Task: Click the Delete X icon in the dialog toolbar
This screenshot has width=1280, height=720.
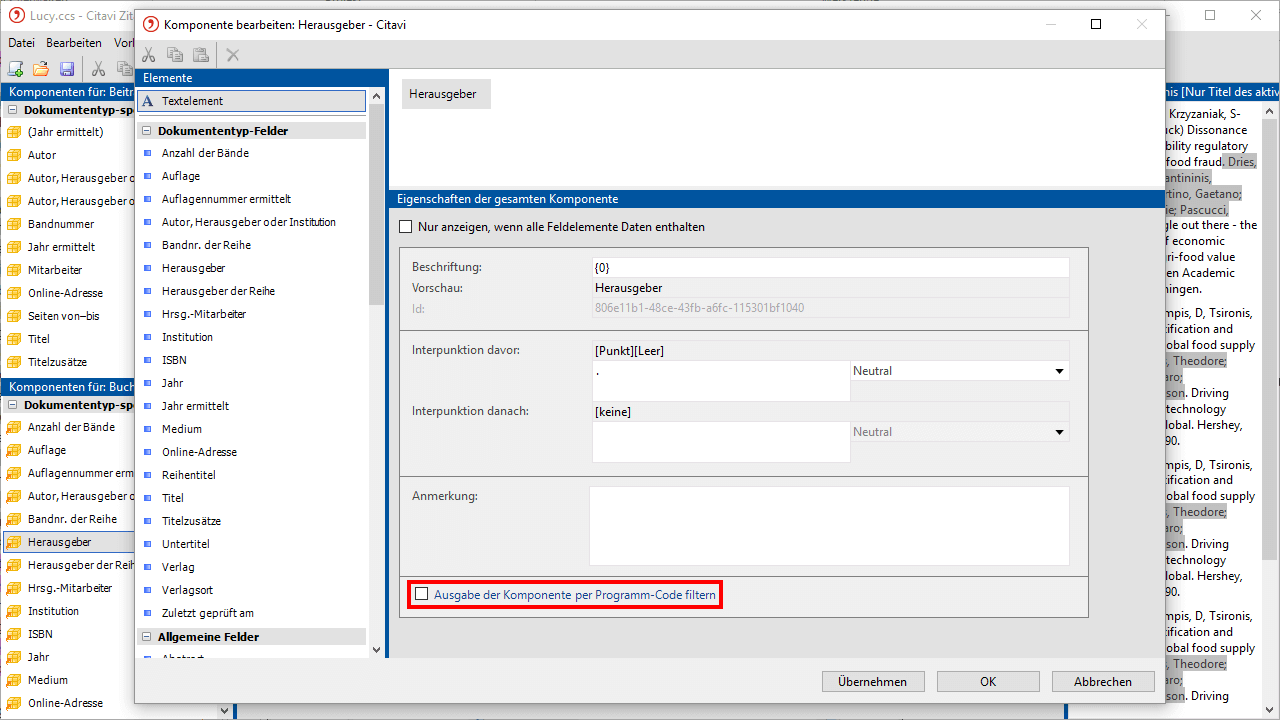Action: pyautogui.click(x=233, y=55)
